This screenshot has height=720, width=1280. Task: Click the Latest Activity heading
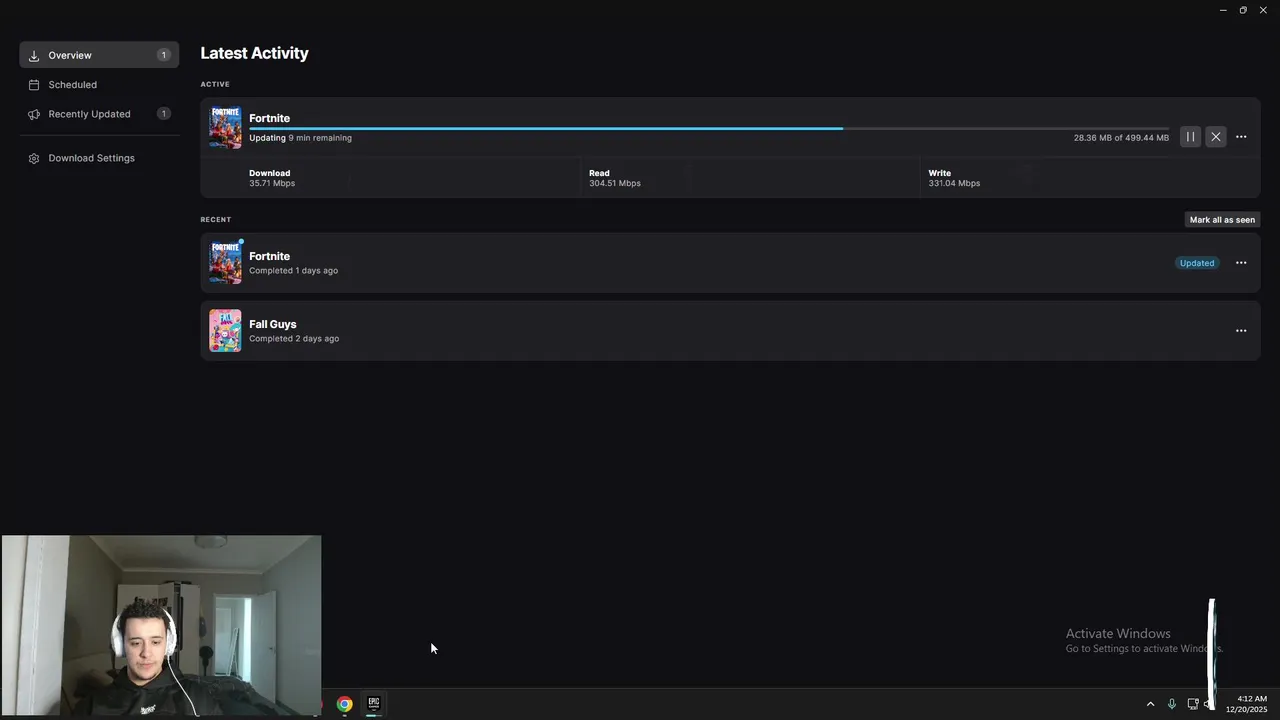click(254, 53)
